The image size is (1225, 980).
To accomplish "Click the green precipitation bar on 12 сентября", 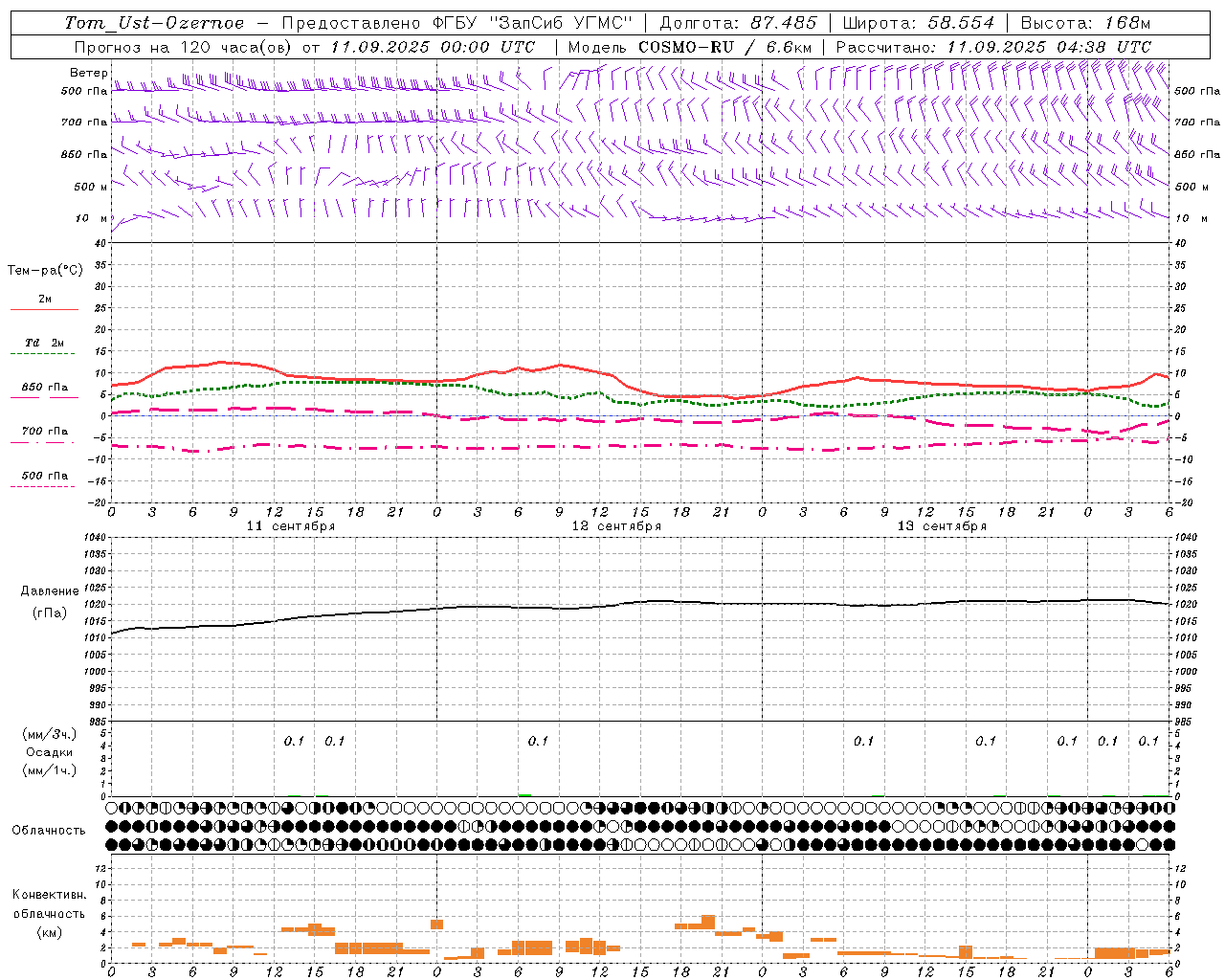I will pos(524,794).
